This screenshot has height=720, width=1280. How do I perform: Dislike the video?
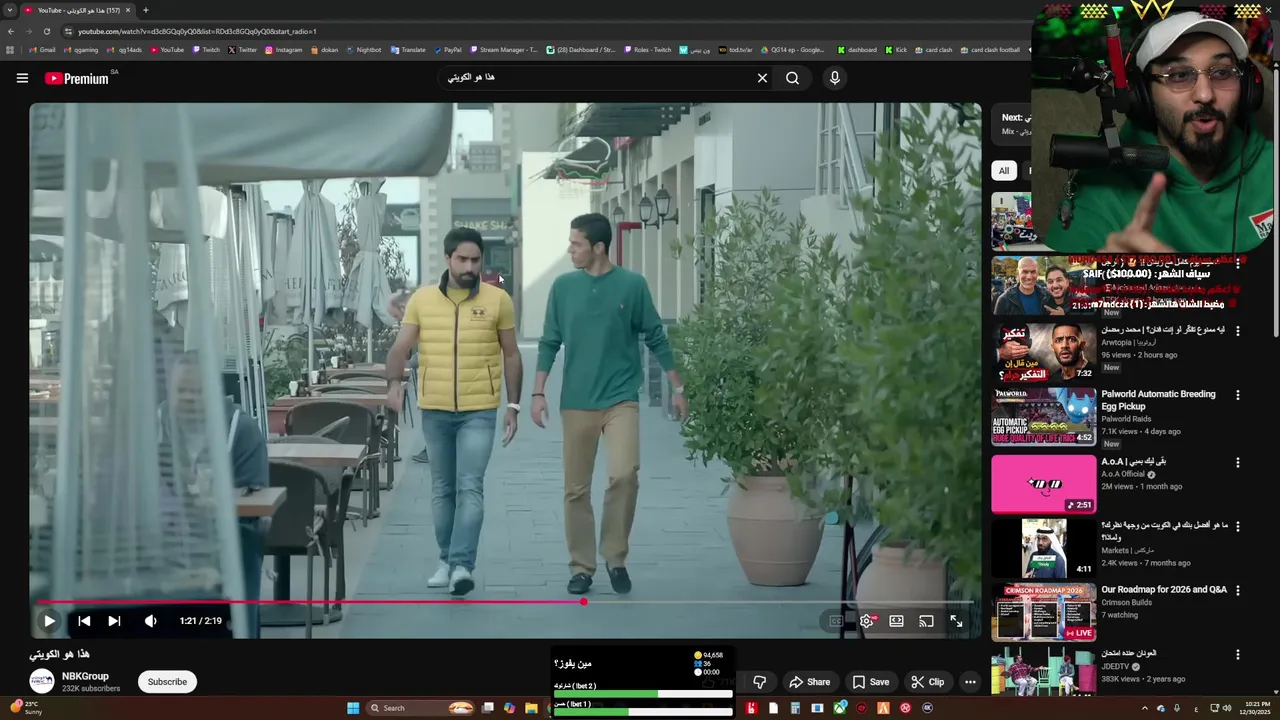click(x=759, y=682)
